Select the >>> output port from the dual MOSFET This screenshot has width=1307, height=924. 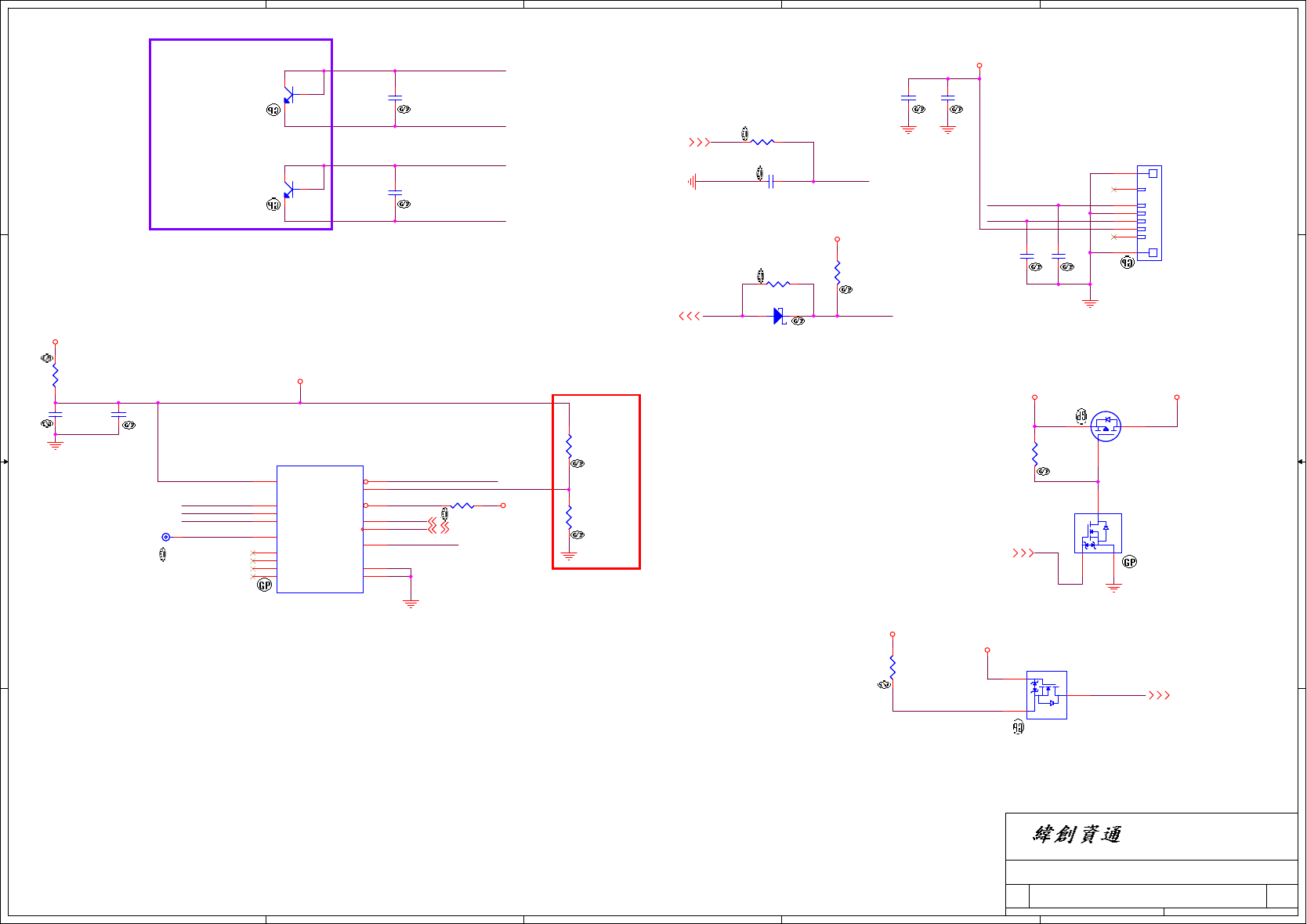tap(1159, 695)
